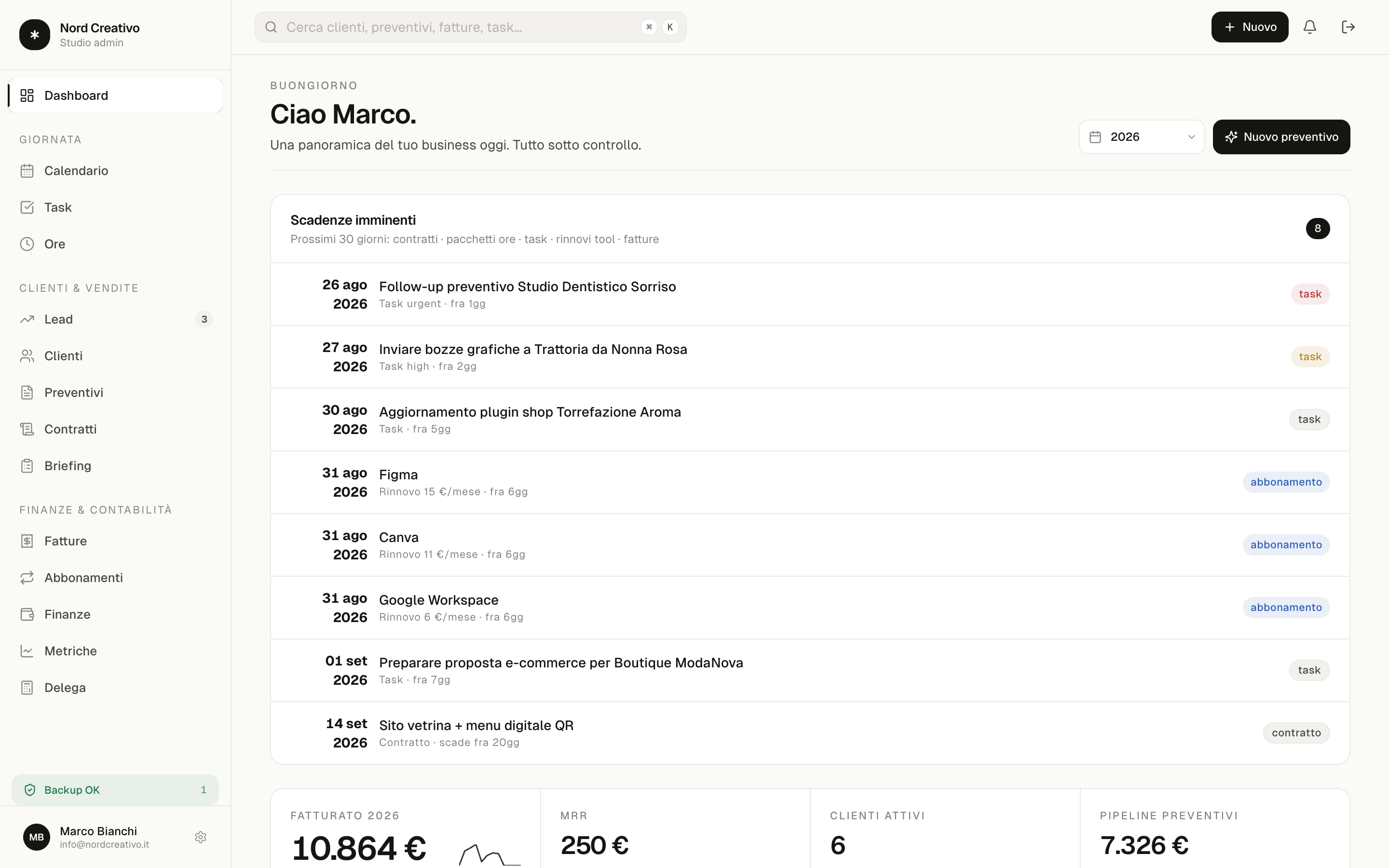Navigate to Fatture
Viewport: 1389px width, 868px height.
coord(115,541)
